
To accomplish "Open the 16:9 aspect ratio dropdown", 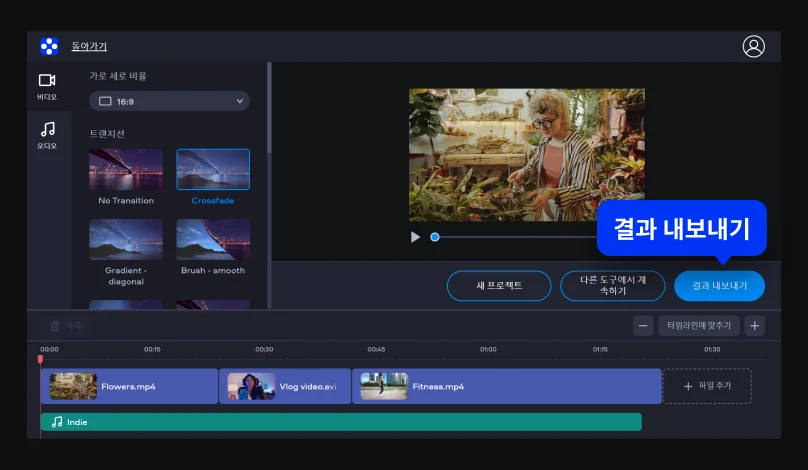I will pos(170,101).
